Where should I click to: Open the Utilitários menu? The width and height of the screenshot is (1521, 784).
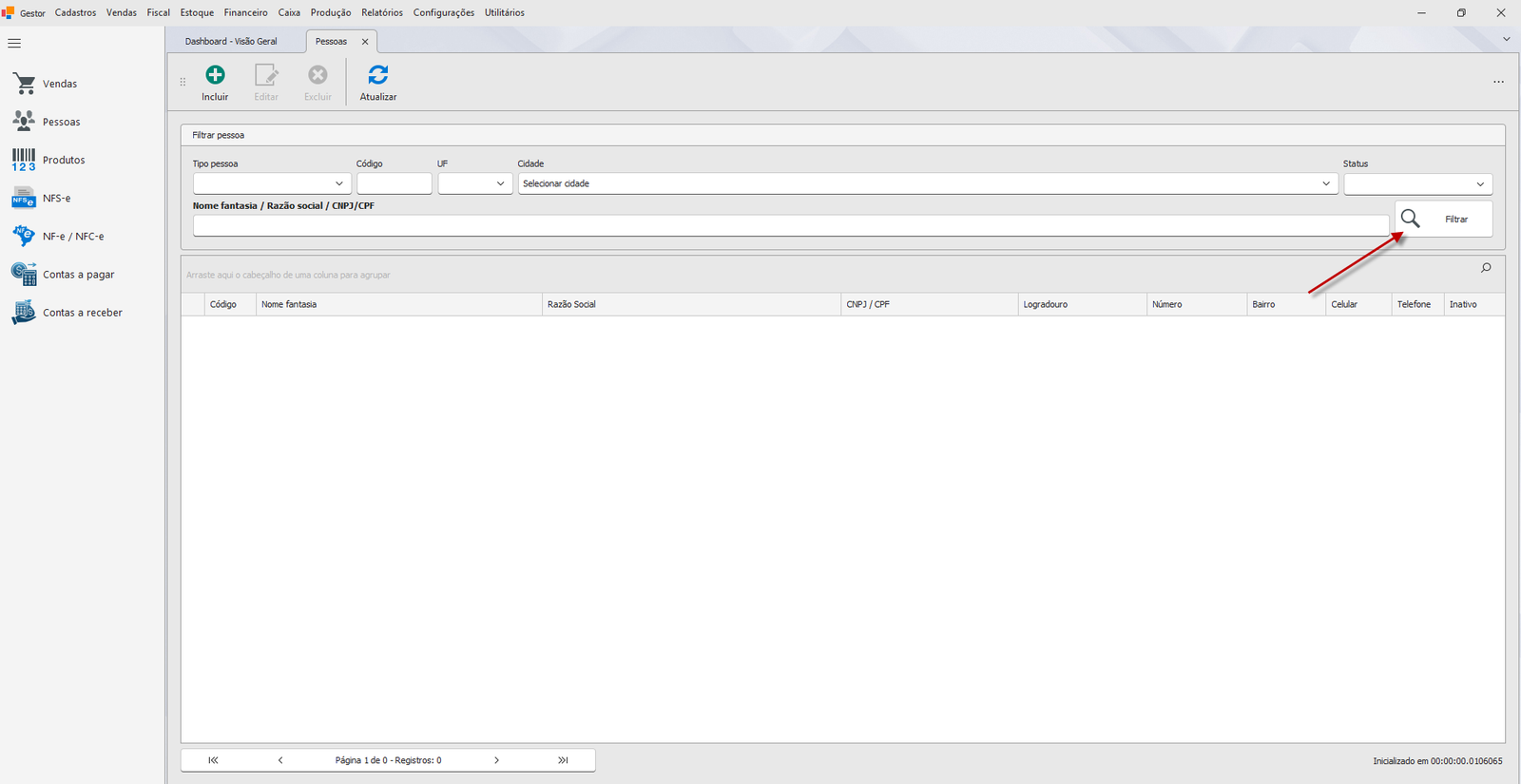pos(505,12)
